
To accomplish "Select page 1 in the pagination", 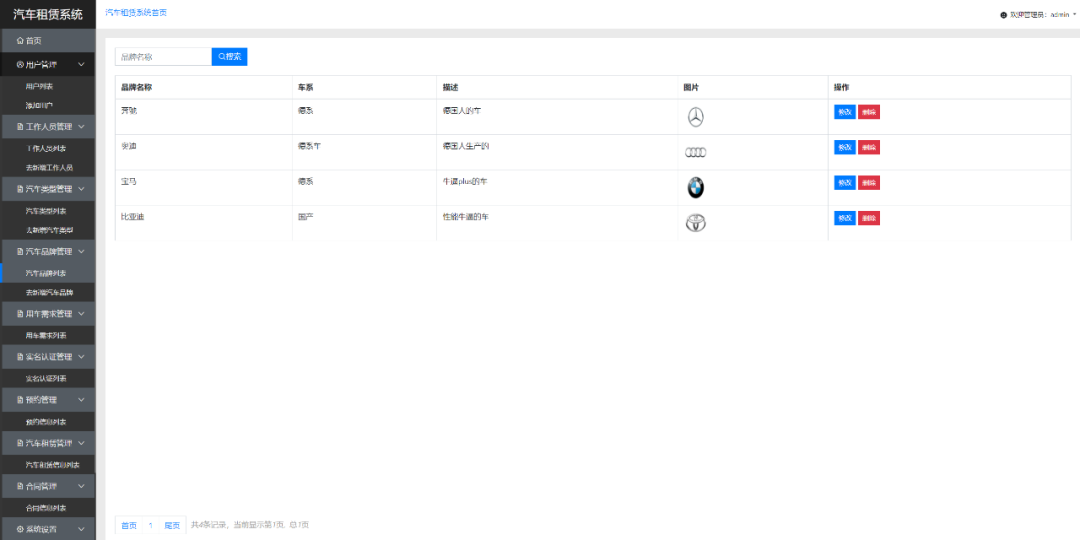I will [150, 526].
